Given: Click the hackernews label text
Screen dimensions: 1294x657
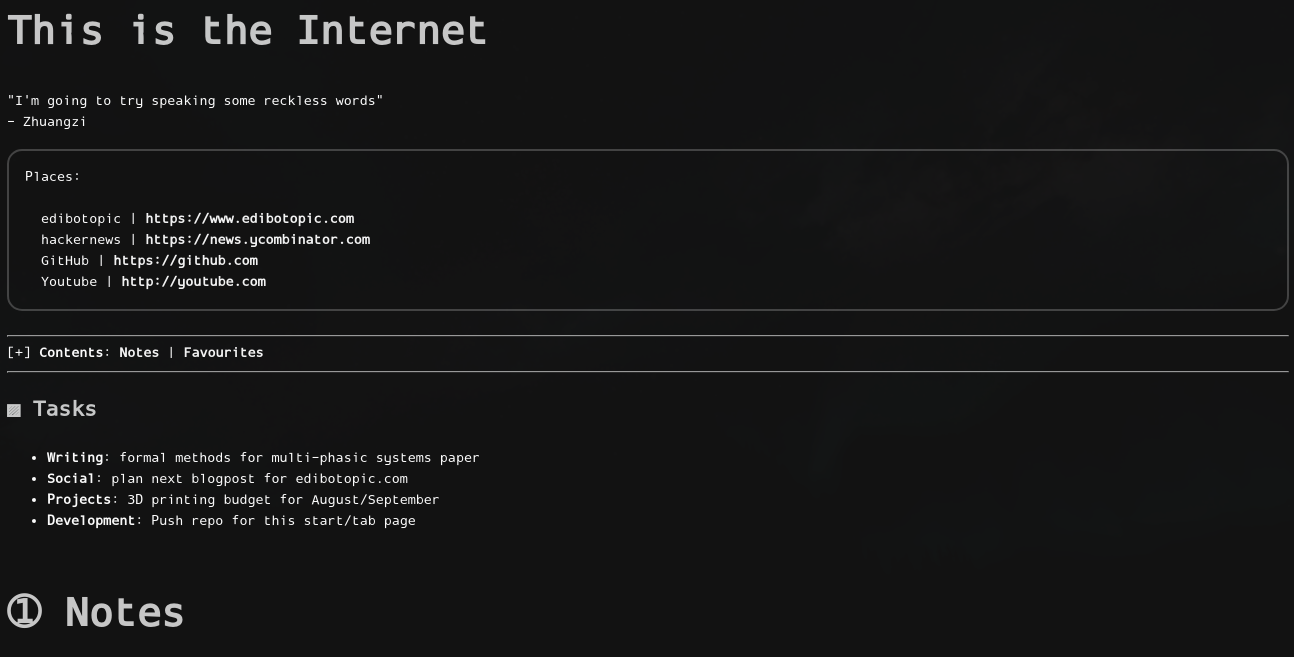Looking at the screenshot, I should 80,239.
